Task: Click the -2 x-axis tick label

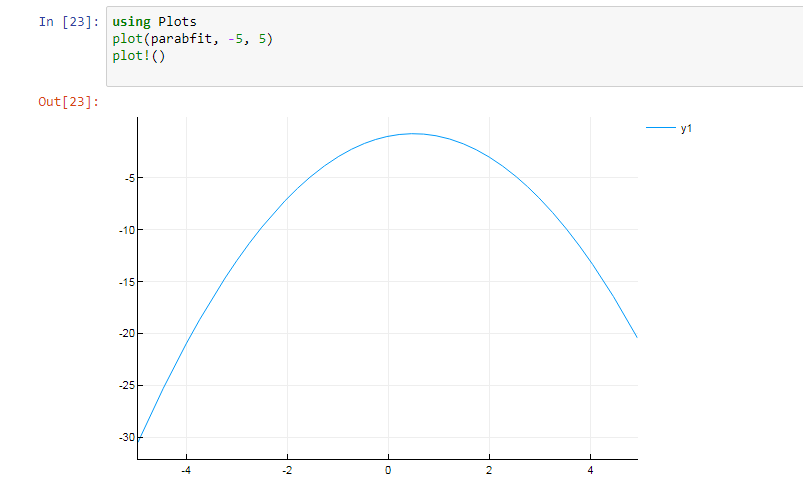Action: [x=287, y=470]
